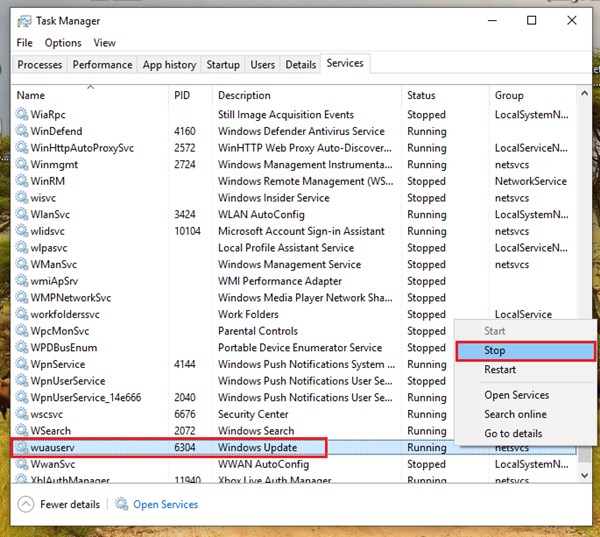Choose Go to details in context menu

526,433
